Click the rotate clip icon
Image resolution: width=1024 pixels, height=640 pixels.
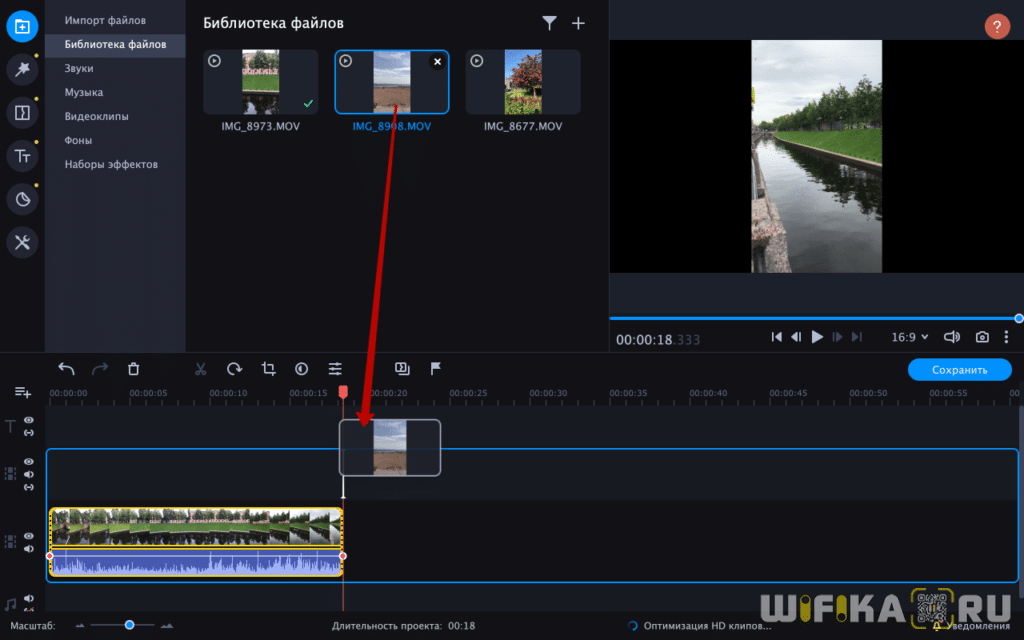click(x=234, y=369)
